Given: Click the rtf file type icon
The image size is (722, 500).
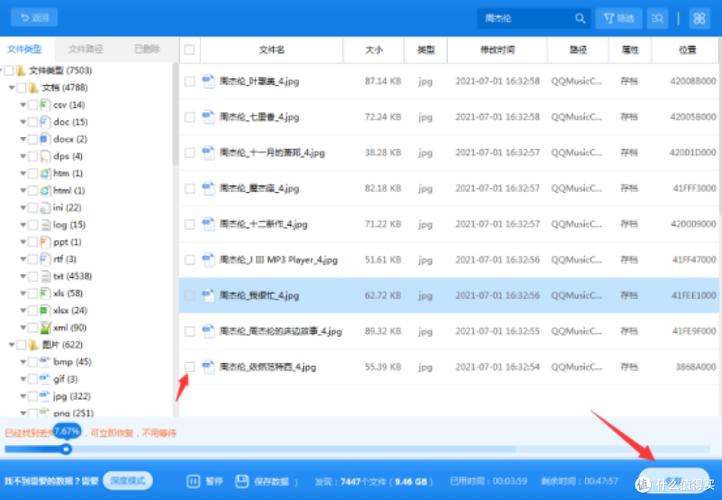Looking at the screenshot, I should click(x=45, y=259).
